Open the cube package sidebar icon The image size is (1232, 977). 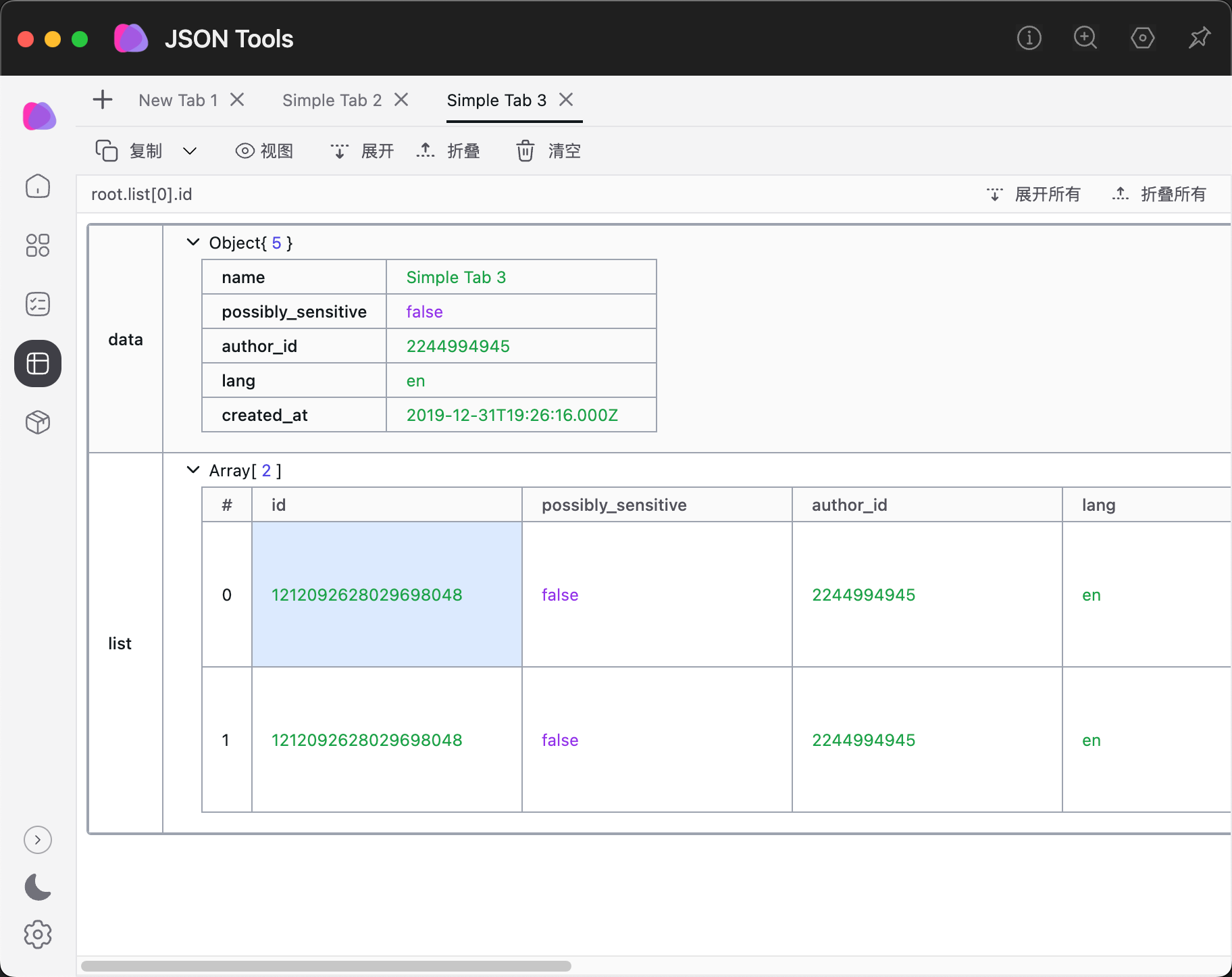point(38,422)
